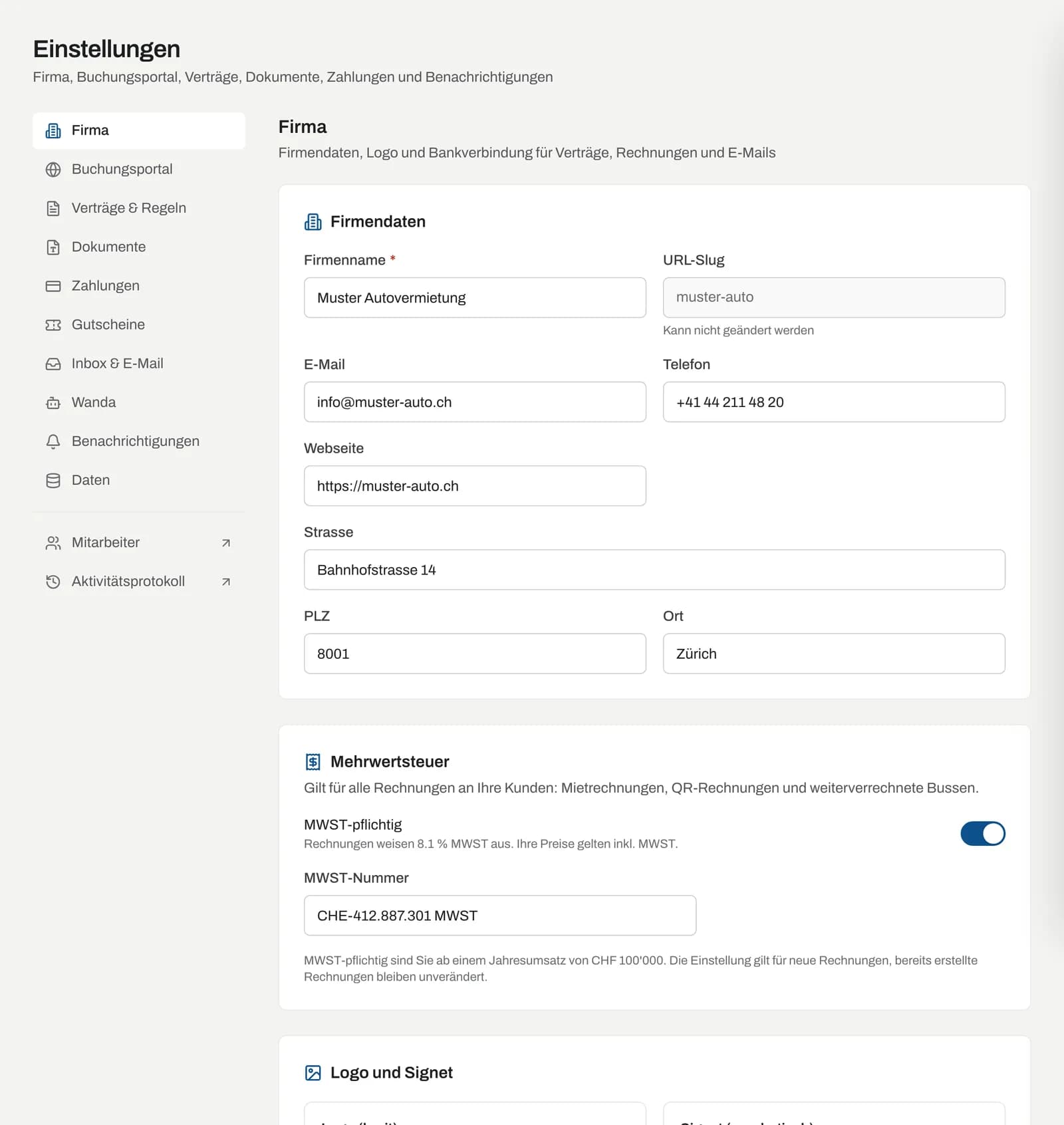Click the Daten database icon
Image resolution: width=1064 pixels, height=1125 pixels.
coord(53,481)
